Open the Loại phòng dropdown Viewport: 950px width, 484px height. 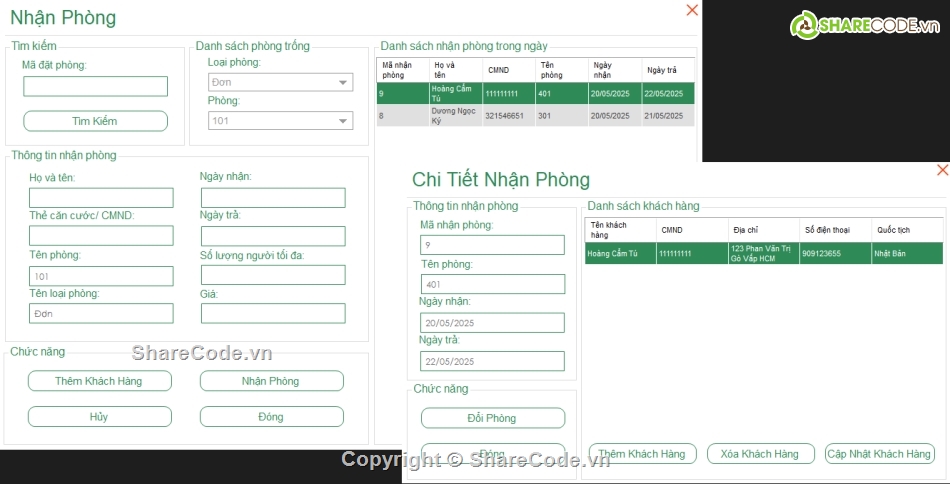pos(280,82)
